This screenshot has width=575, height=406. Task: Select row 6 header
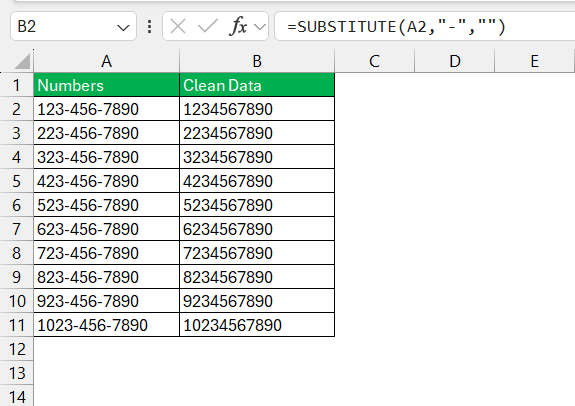[17, 205]
